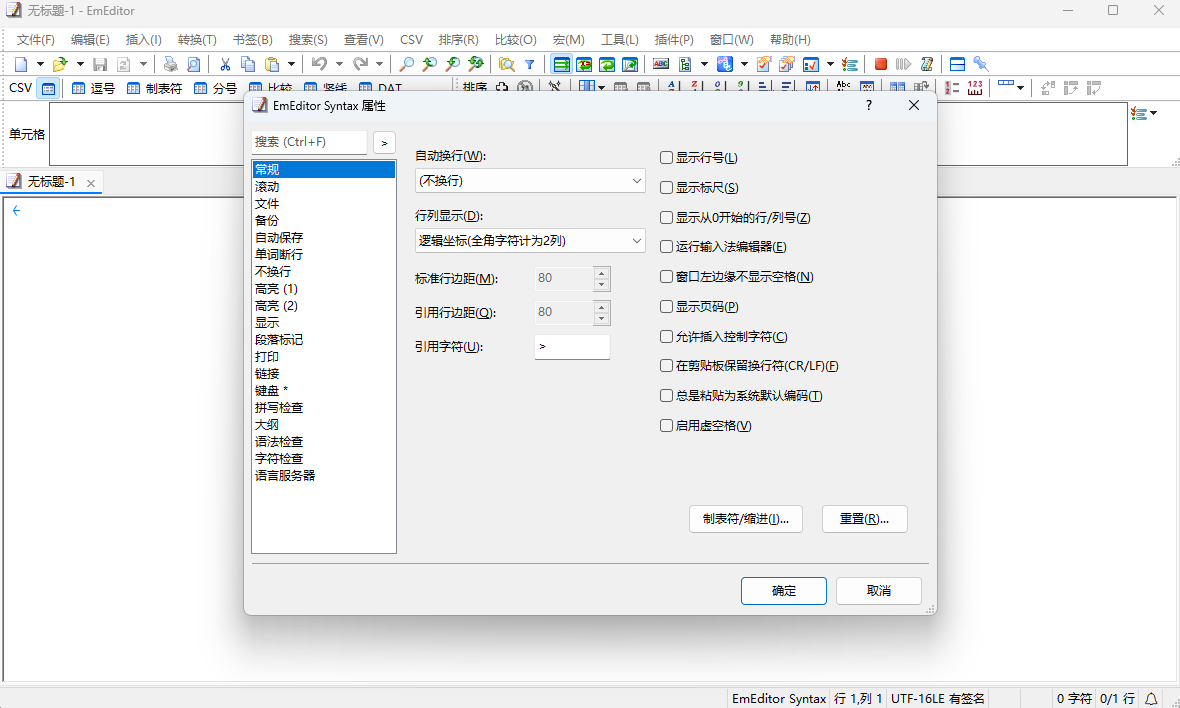Open the 工具(L) menu
Viewport: 1180px width, 708px height.
pos(619,40)
